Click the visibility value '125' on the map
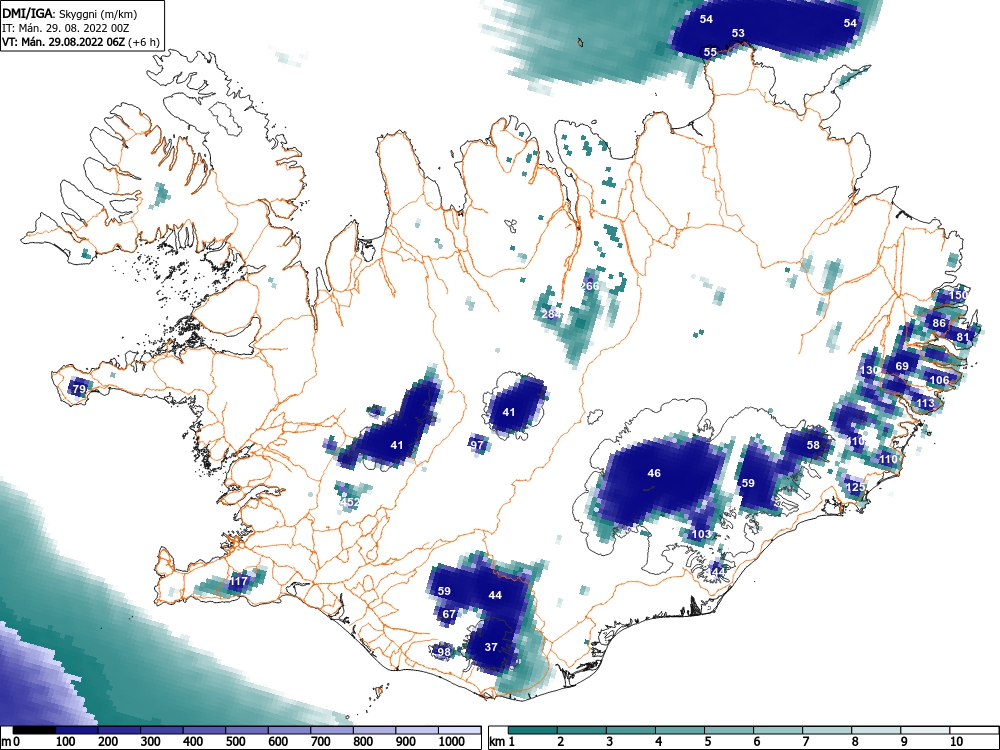Viewport: 1000px width, 750px height. tap(855, 487)
